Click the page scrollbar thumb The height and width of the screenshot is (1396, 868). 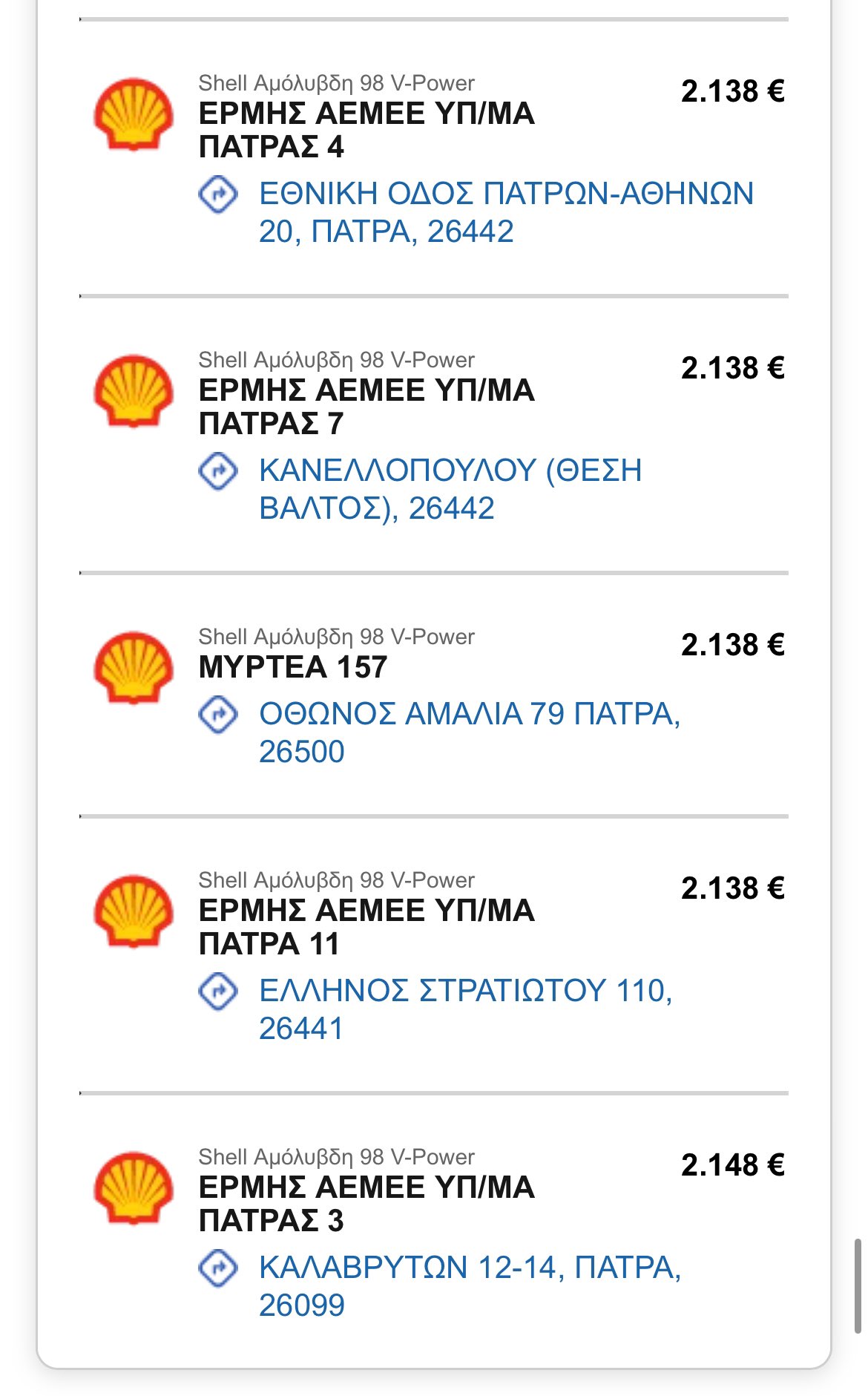(x=858, y=1285)
